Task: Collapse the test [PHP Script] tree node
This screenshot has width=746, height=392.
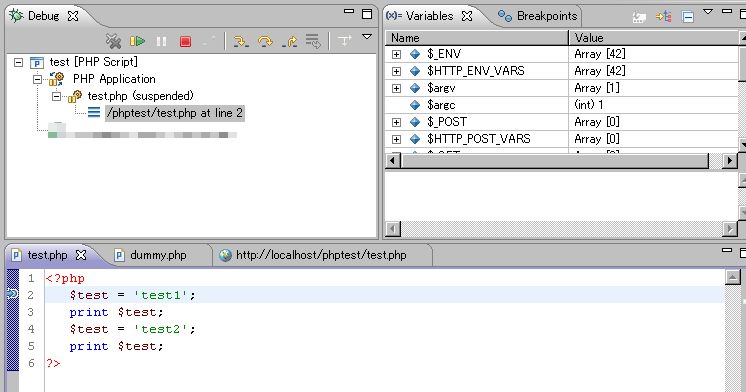Action: point(19,62)
